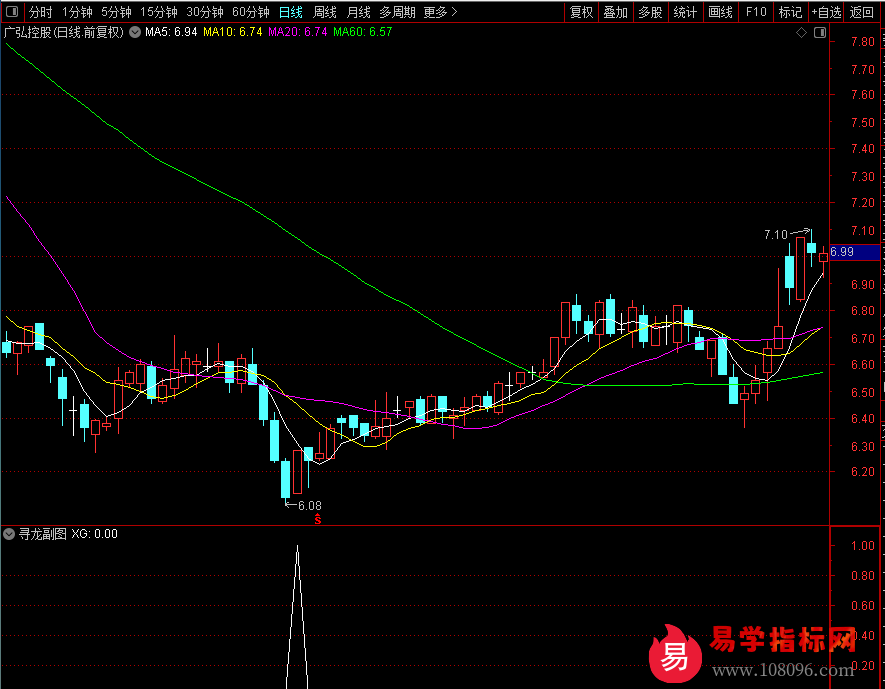
Task: Open dropdown next to 广弘控股 title
Action: click(x=135, y=32)
